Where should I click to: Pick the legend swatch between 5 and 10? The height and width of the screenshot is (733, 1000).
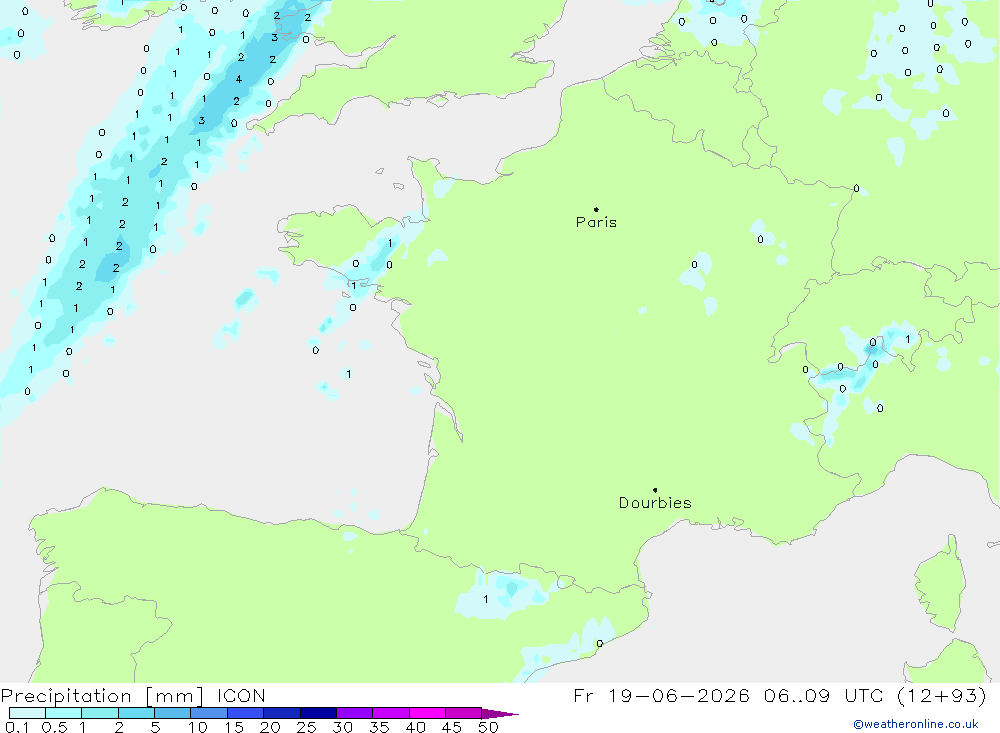click(173, 713)
